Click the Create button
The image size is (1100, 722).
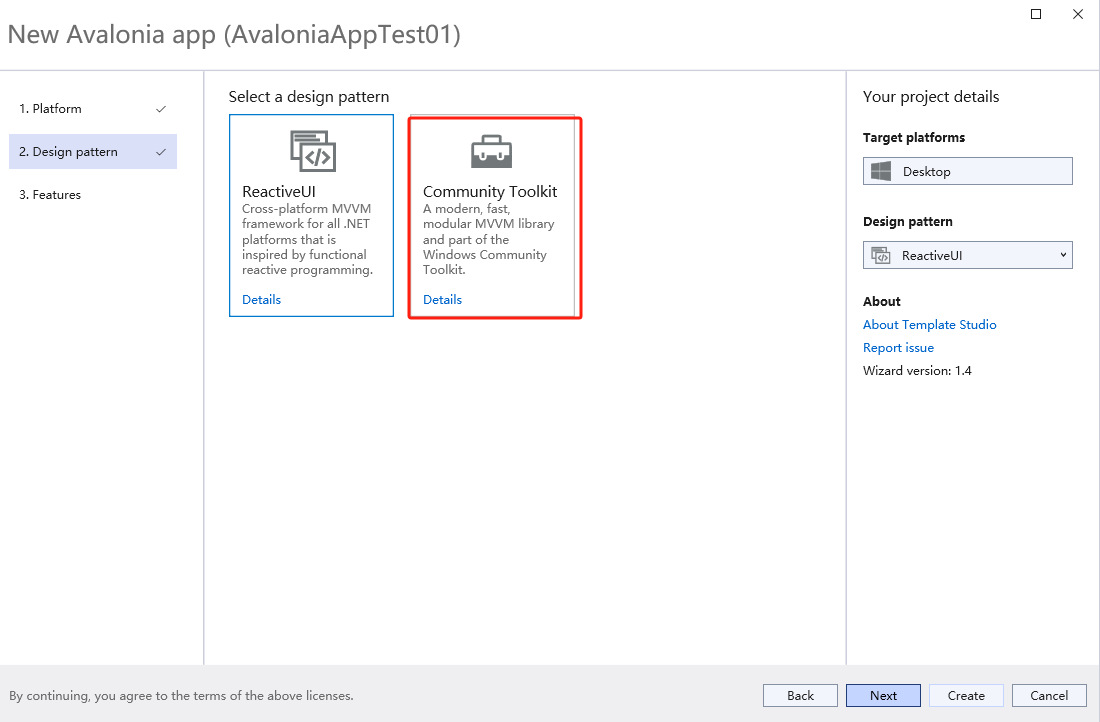point(966,695)
